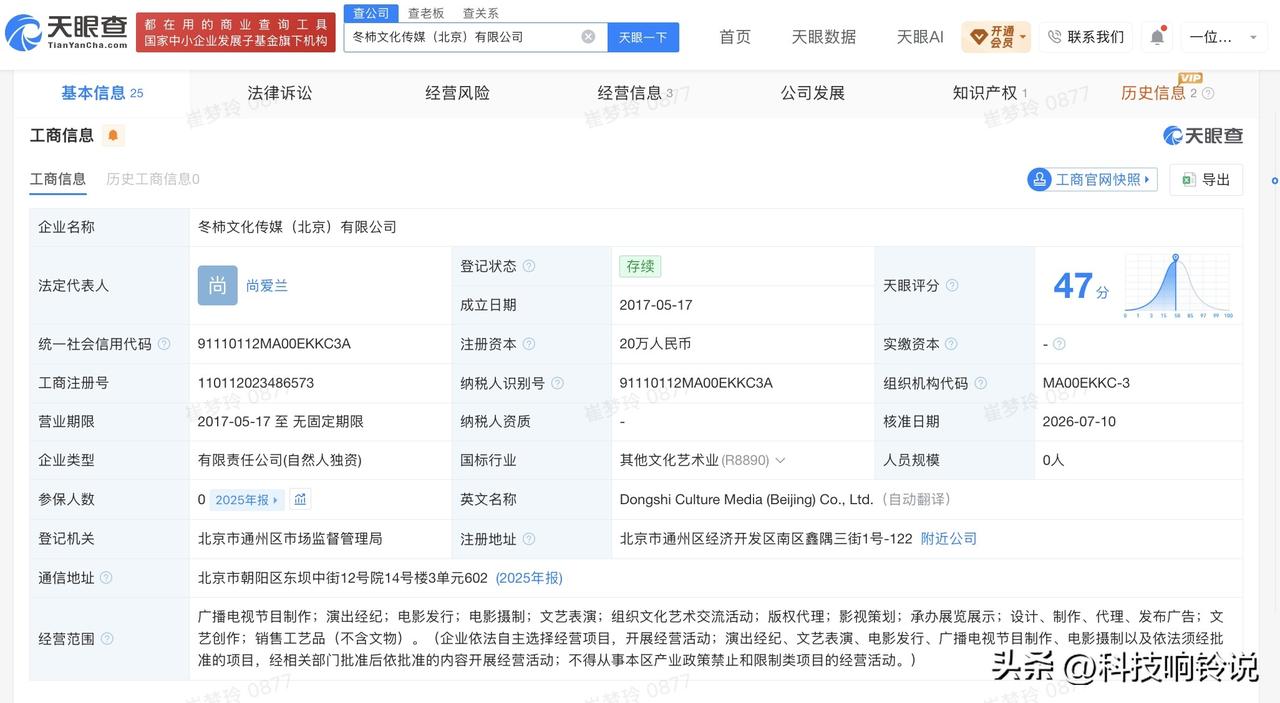Open 天眼AI in top navigation
Image resolution: width=1280 pixels, height=703 pixels.
click(920, 37)
